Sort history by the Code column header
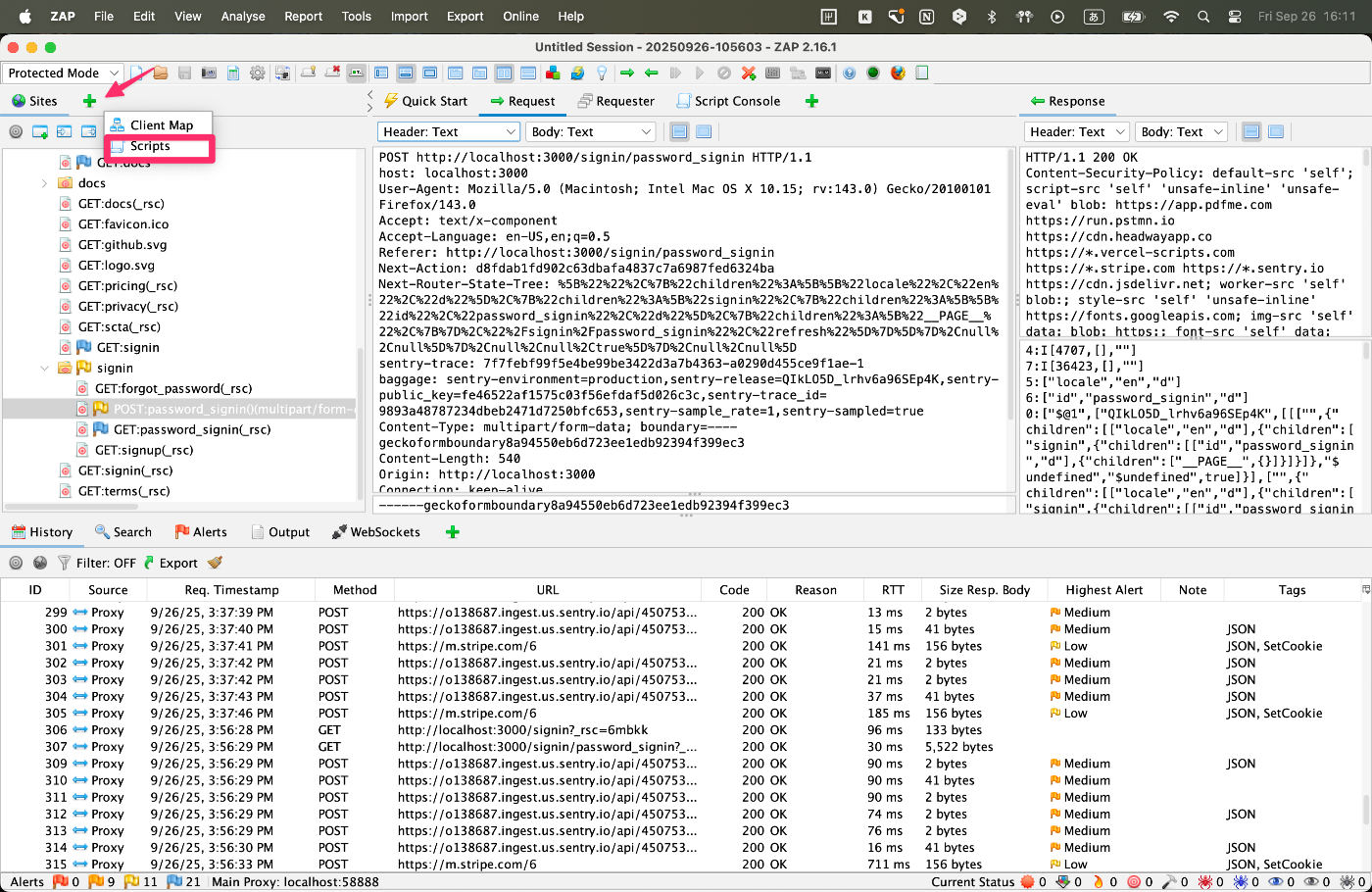Image resolution: width=1372 pixels, height=892 pixels. [x=734, y=590]
